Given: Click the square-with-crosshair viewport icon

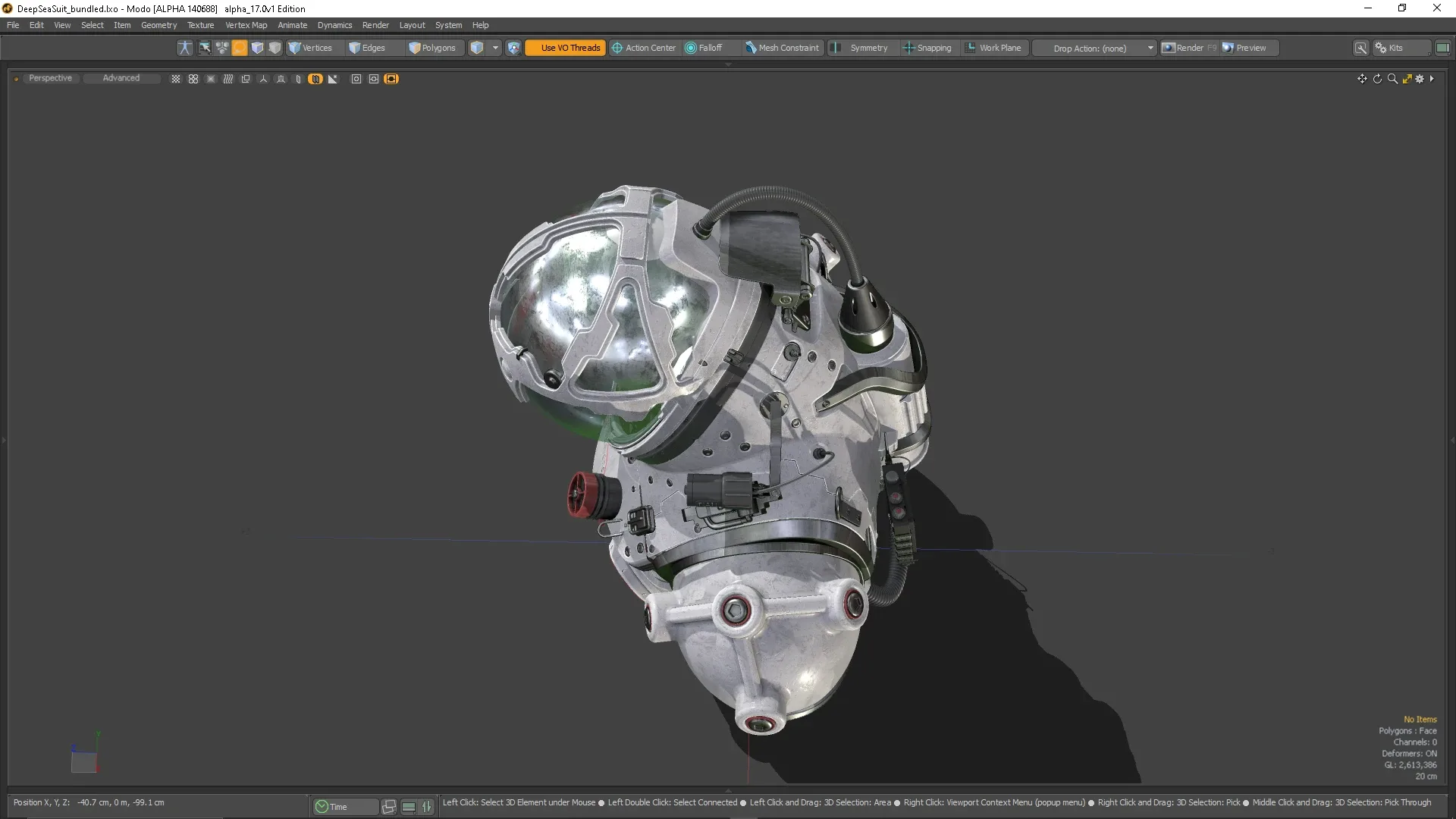Looking at the screenshot, I should [374, 79].
